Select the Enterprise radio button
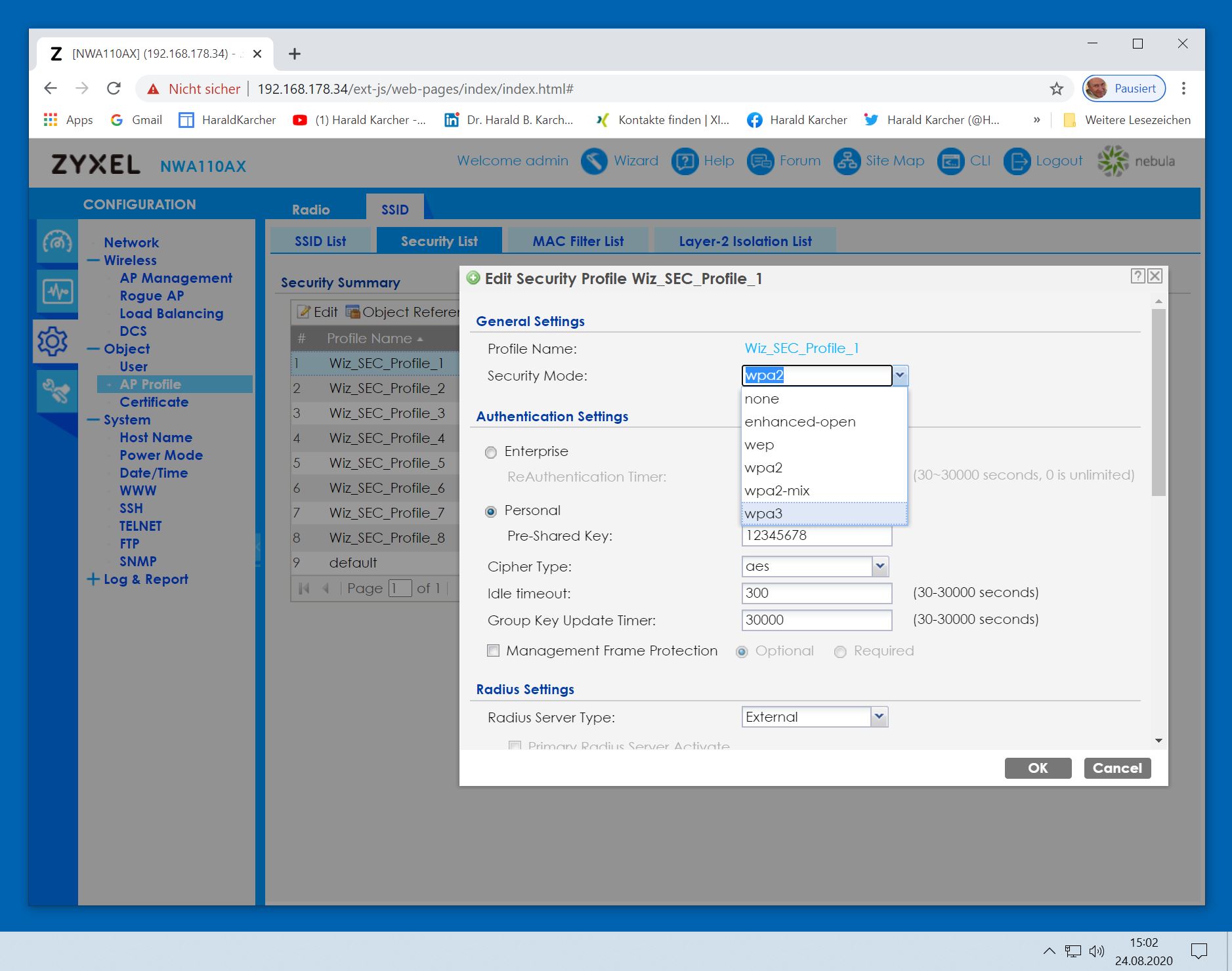The image size is (1232, 971). (491, 452)
